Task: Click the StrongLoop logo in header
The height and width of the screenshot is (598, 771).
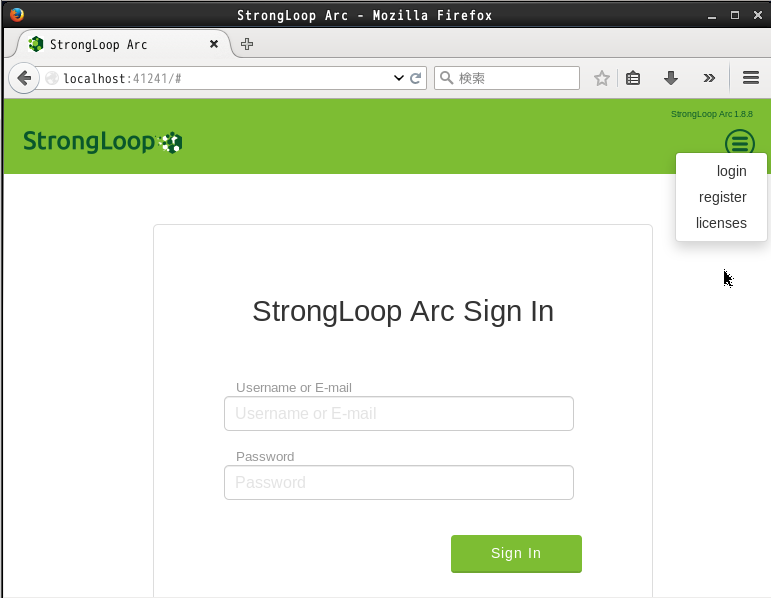Action: tap(103, 142)
